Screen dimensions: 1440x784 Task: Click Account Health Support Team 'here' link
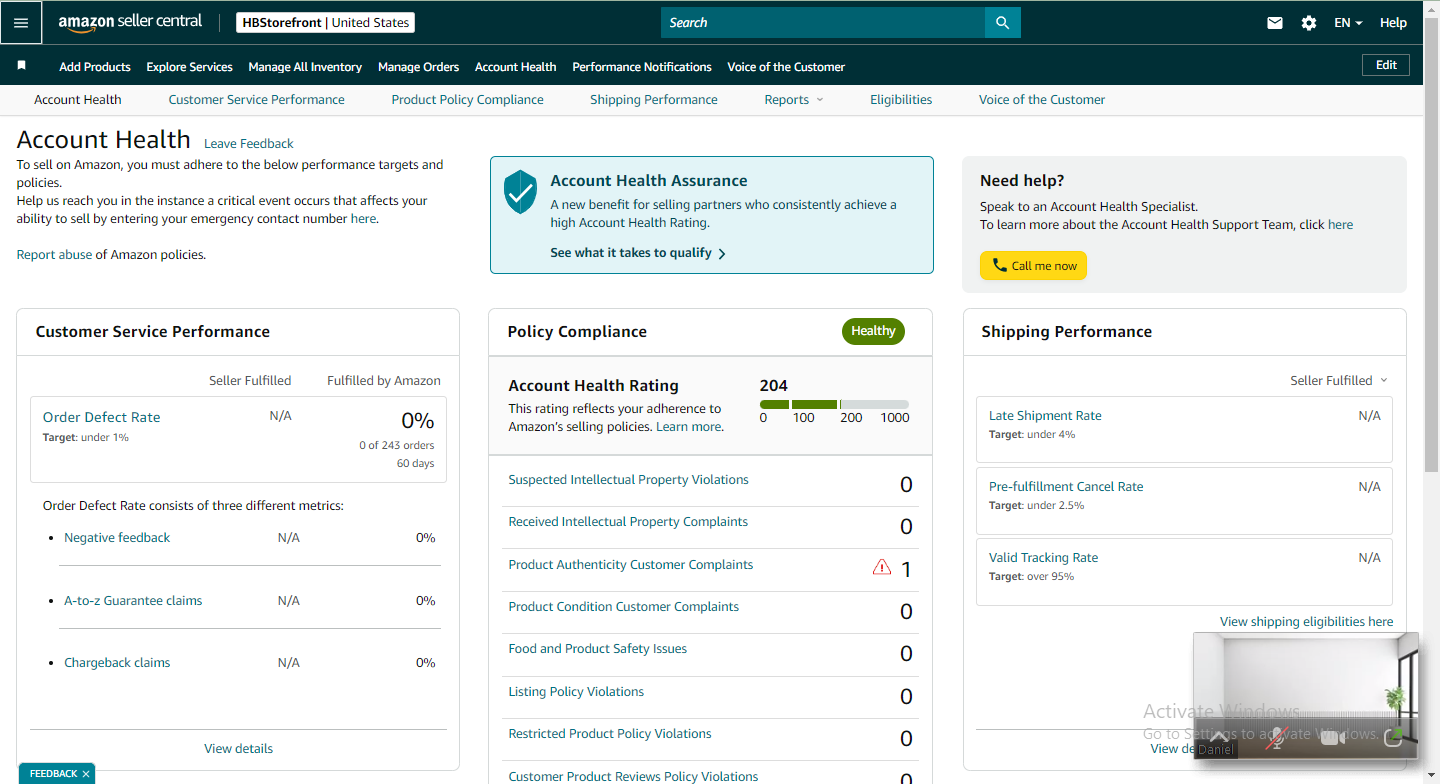[1340, 225]
